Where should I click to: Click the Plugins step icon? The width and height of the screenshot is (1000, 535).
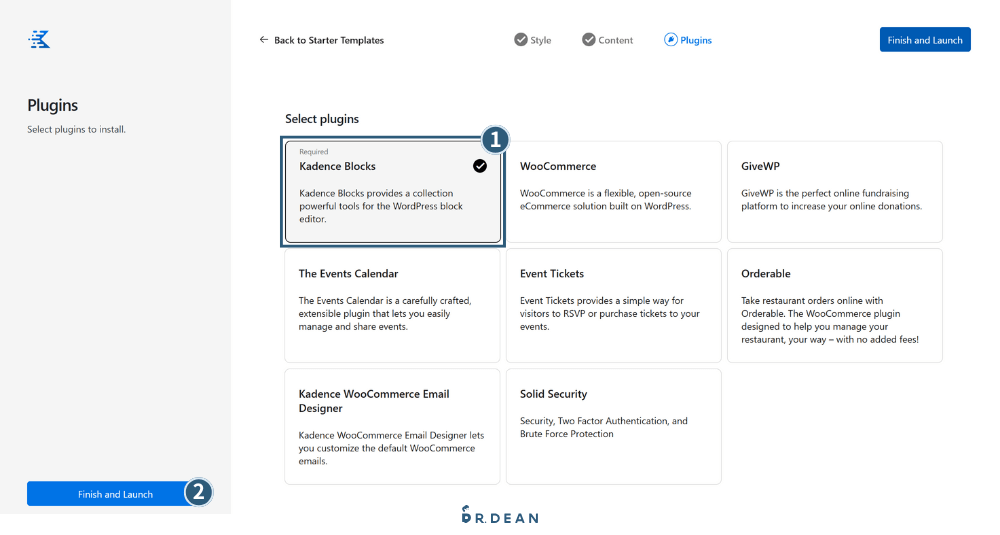click(x=670, y=40)
